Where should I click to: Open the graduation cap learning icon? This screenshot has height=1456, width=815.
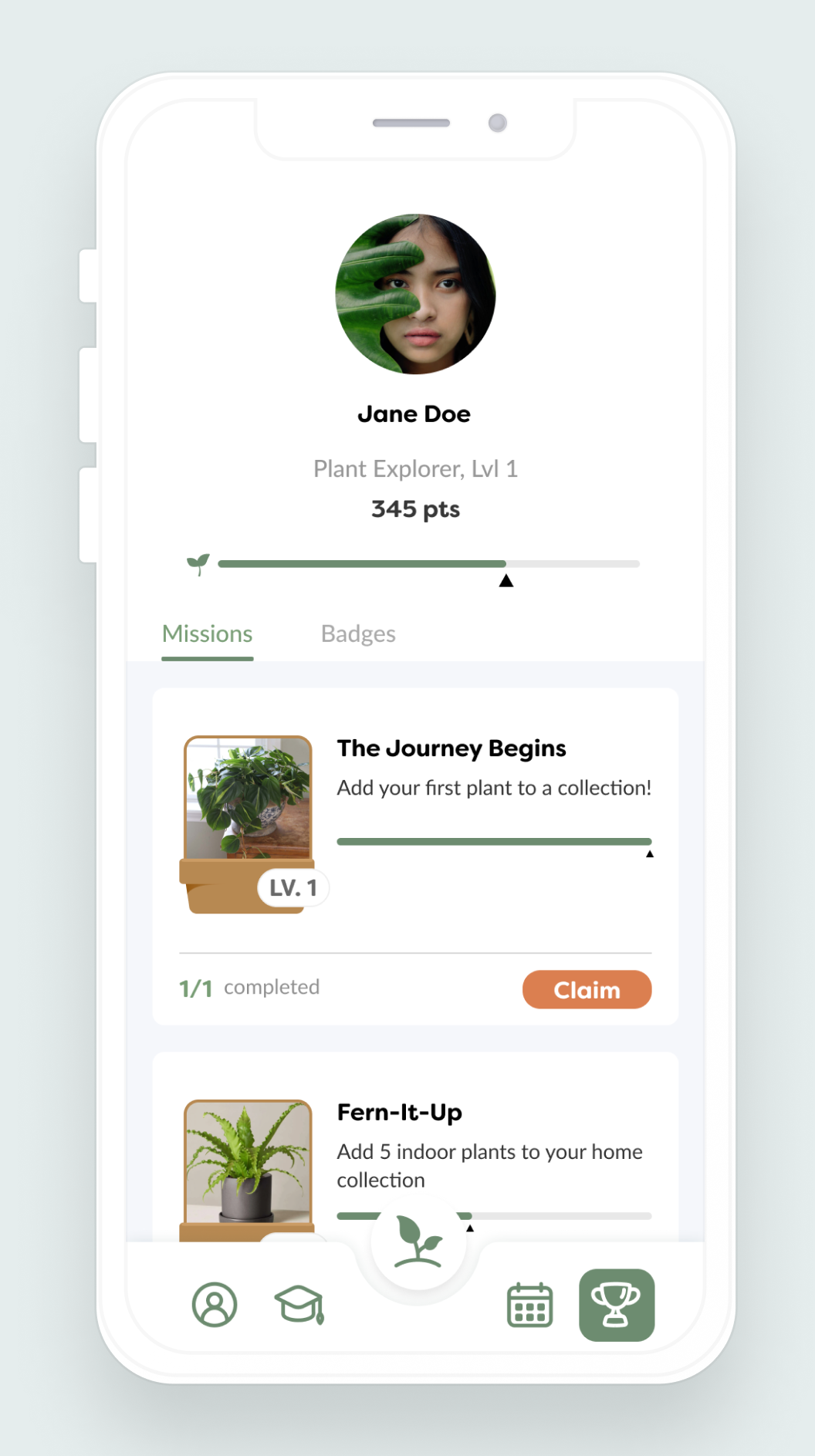pyautogui.click(x=299, y=1305)
